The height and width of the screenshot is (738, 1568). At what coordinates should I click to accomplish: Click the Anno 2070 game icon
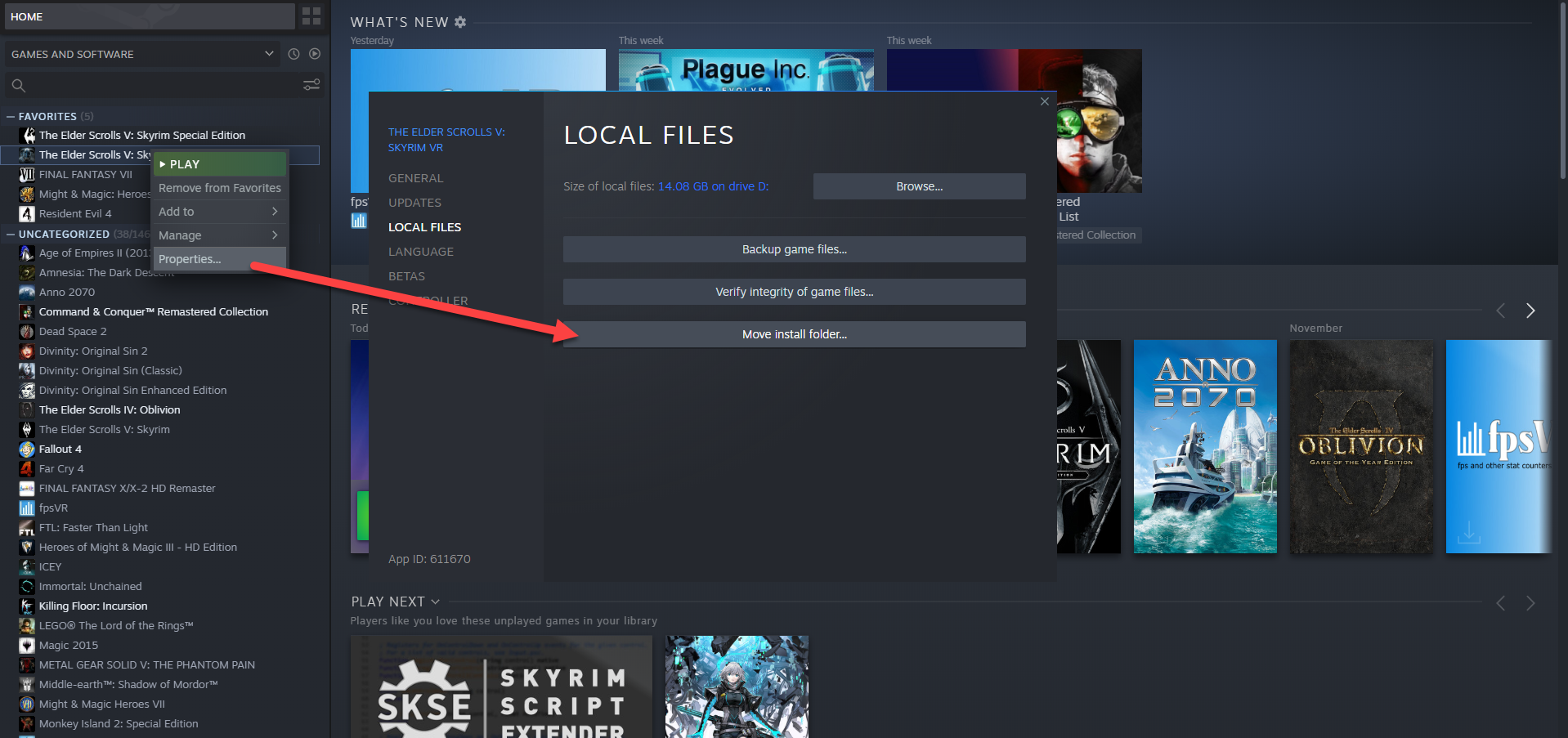[27, 292]
